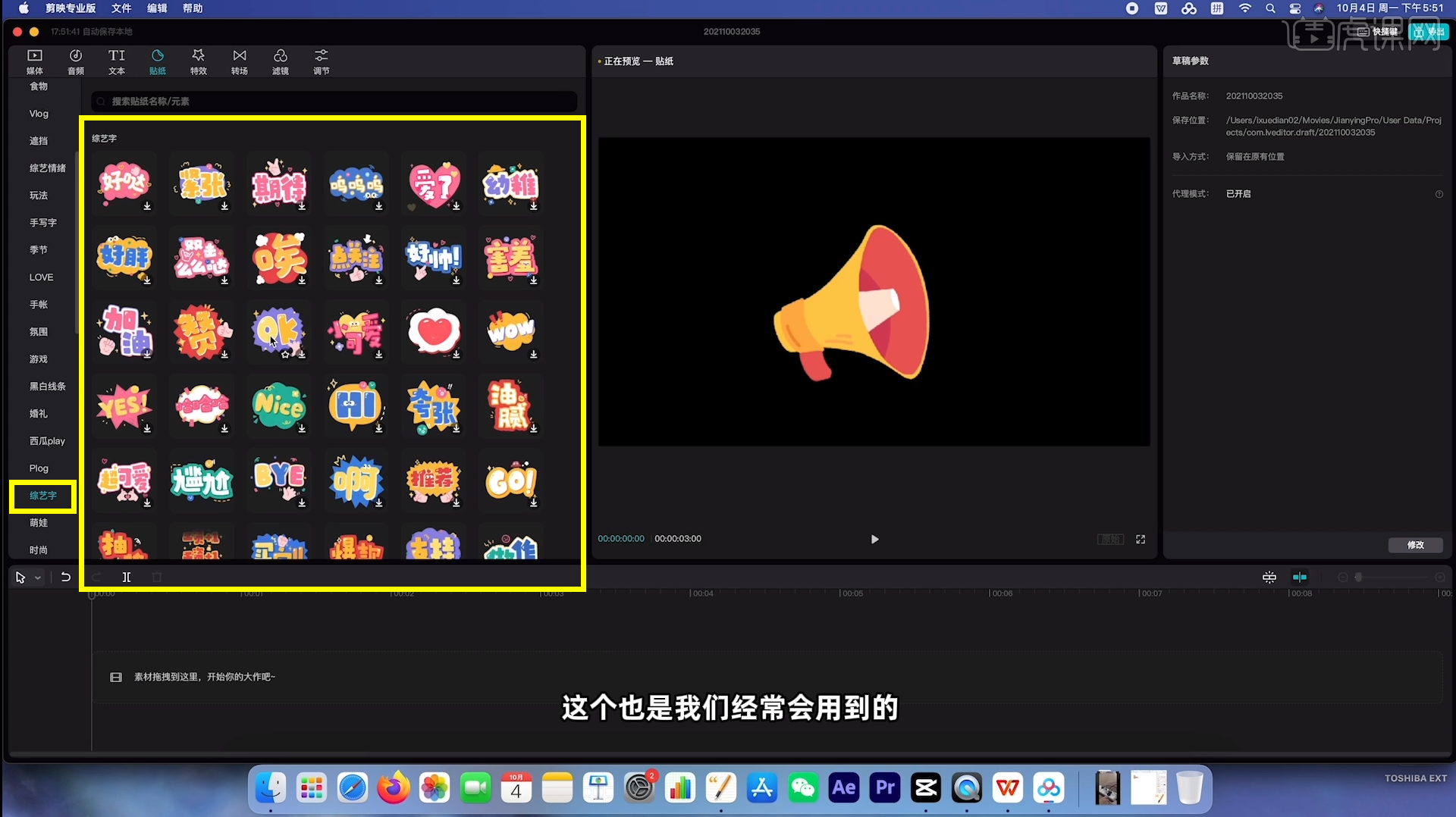Open the 调节 adjustment tab

[322, 61]
